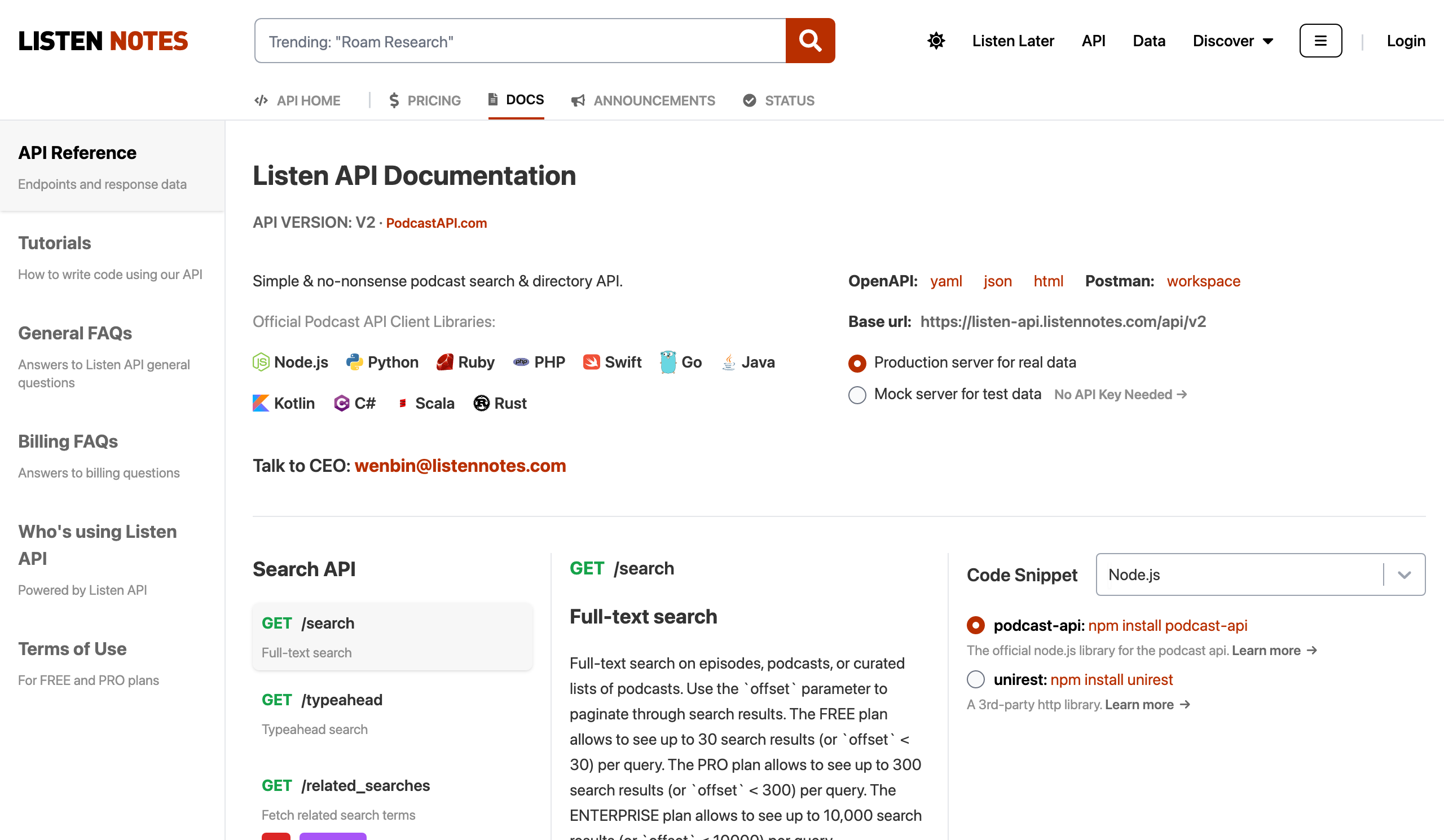This screenshot has height=840, width=1444.
Task: Open the PodcastAPI.com link
Action: (x=436, y=223)
